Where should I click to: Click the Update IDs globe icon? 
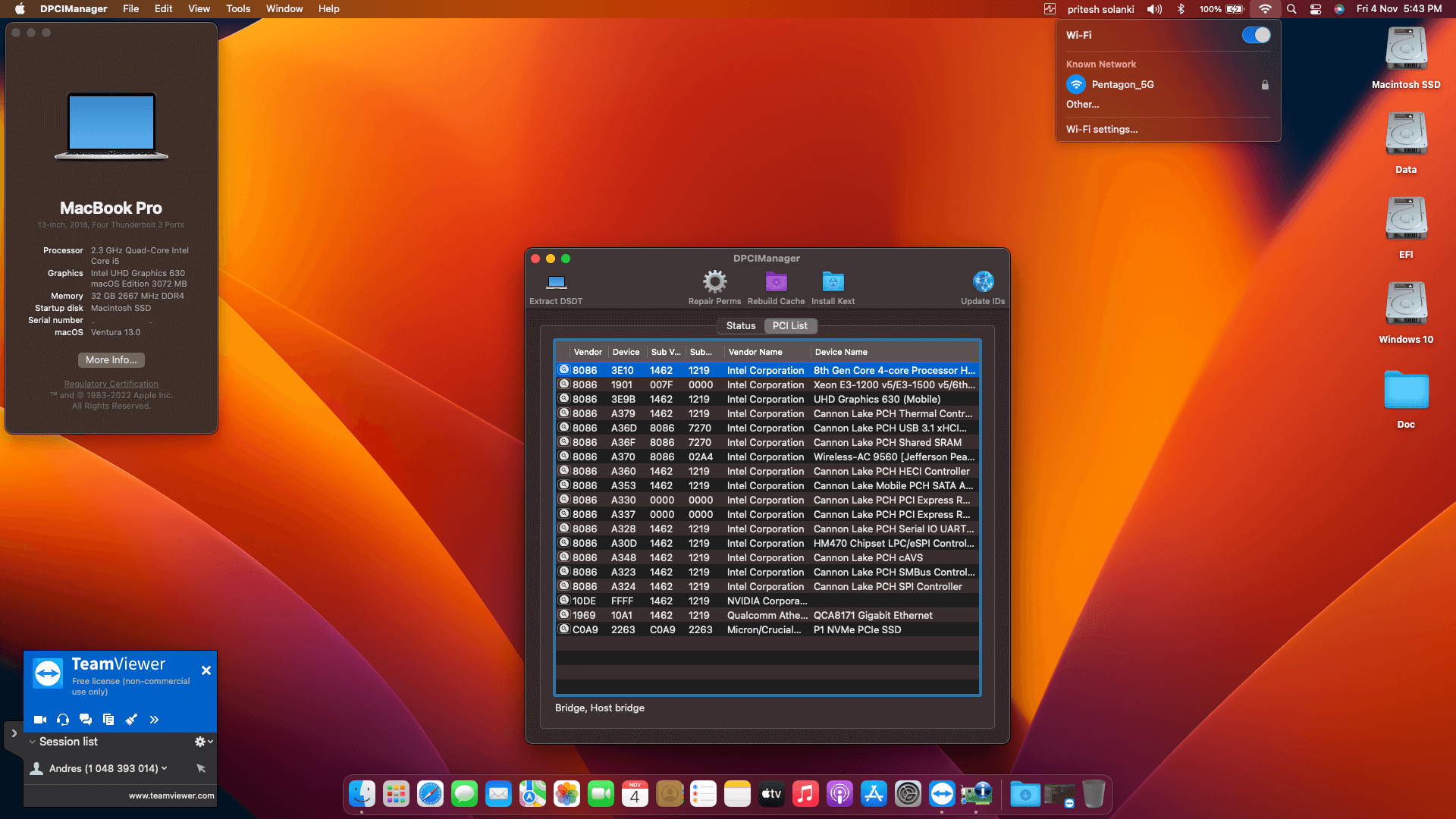pos(983,280)
